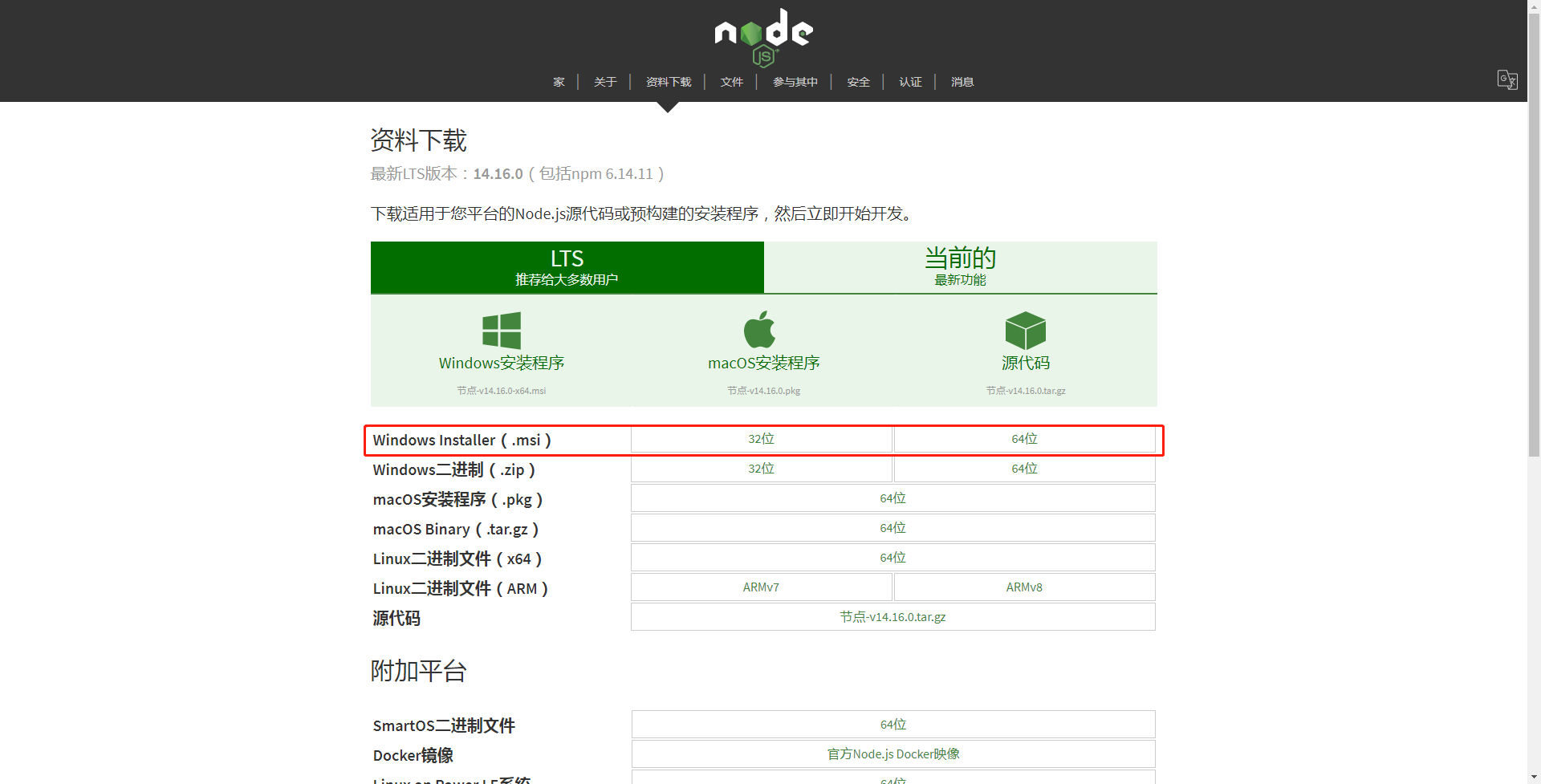1541x784 pixels.
Task: Click 节点-v14.16.0-x64.msi filename text
Action: pyautogui.click(x=502, y=391)
